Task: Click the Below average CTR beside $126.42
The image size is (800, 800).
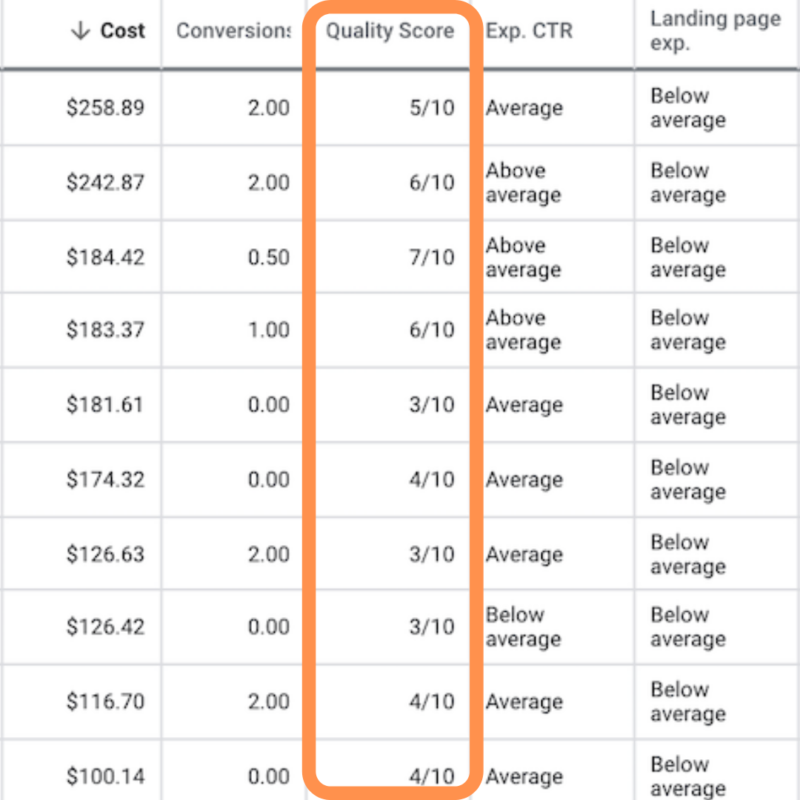Action: (x=524, y=627)
